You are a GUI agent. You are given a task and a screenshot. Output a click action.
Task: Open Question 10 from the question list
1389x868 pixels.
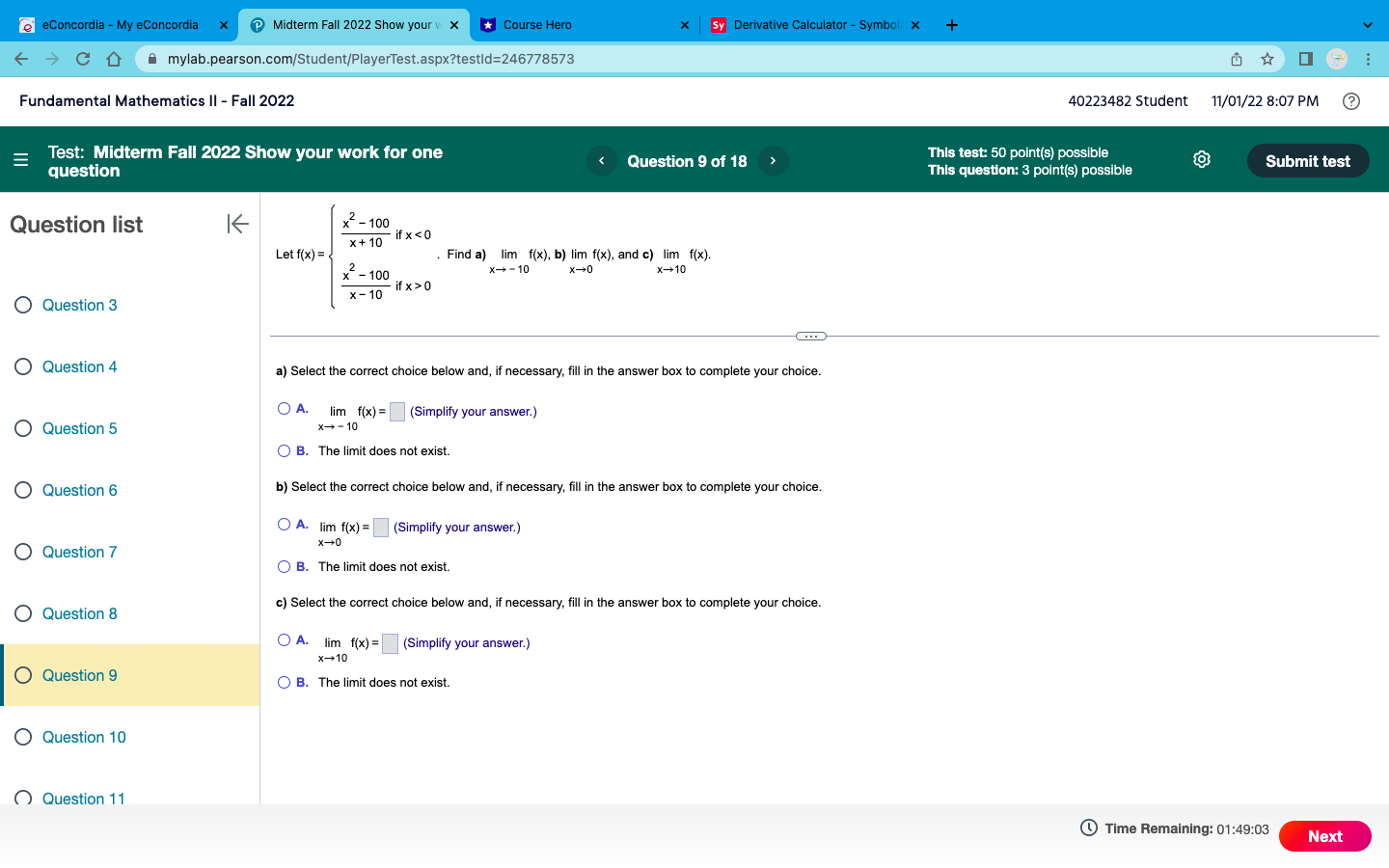84,737
